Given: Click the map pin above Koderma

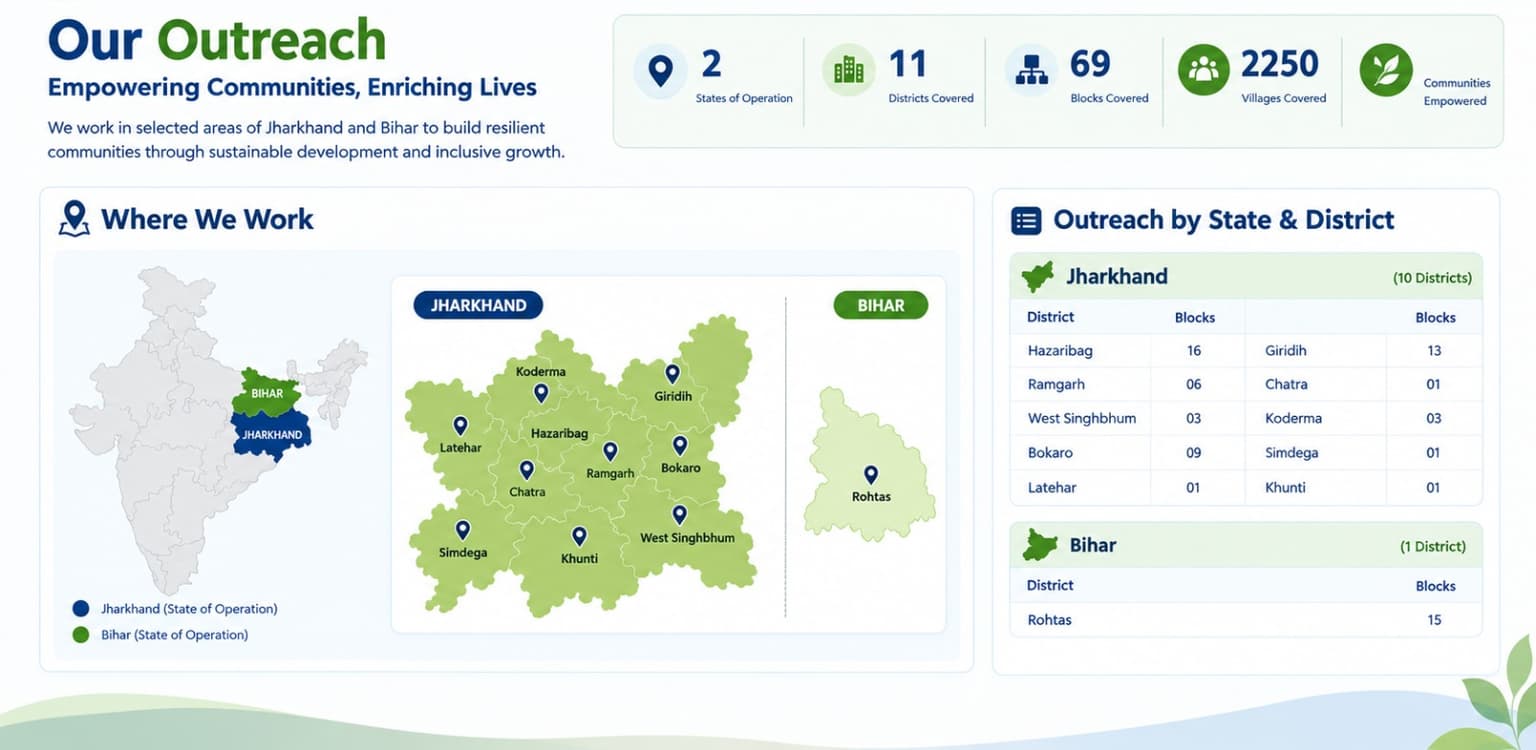Looking at the screenshot, I should [541, 393].
